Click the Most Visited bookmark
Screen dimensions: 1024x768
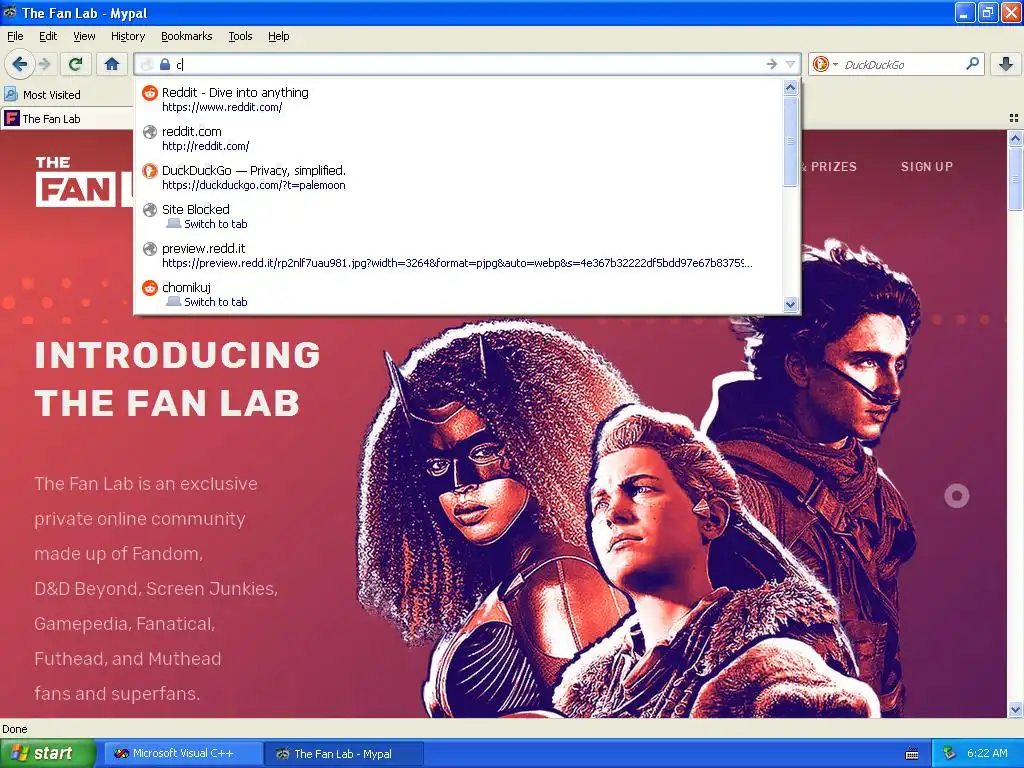coord(42,95)
